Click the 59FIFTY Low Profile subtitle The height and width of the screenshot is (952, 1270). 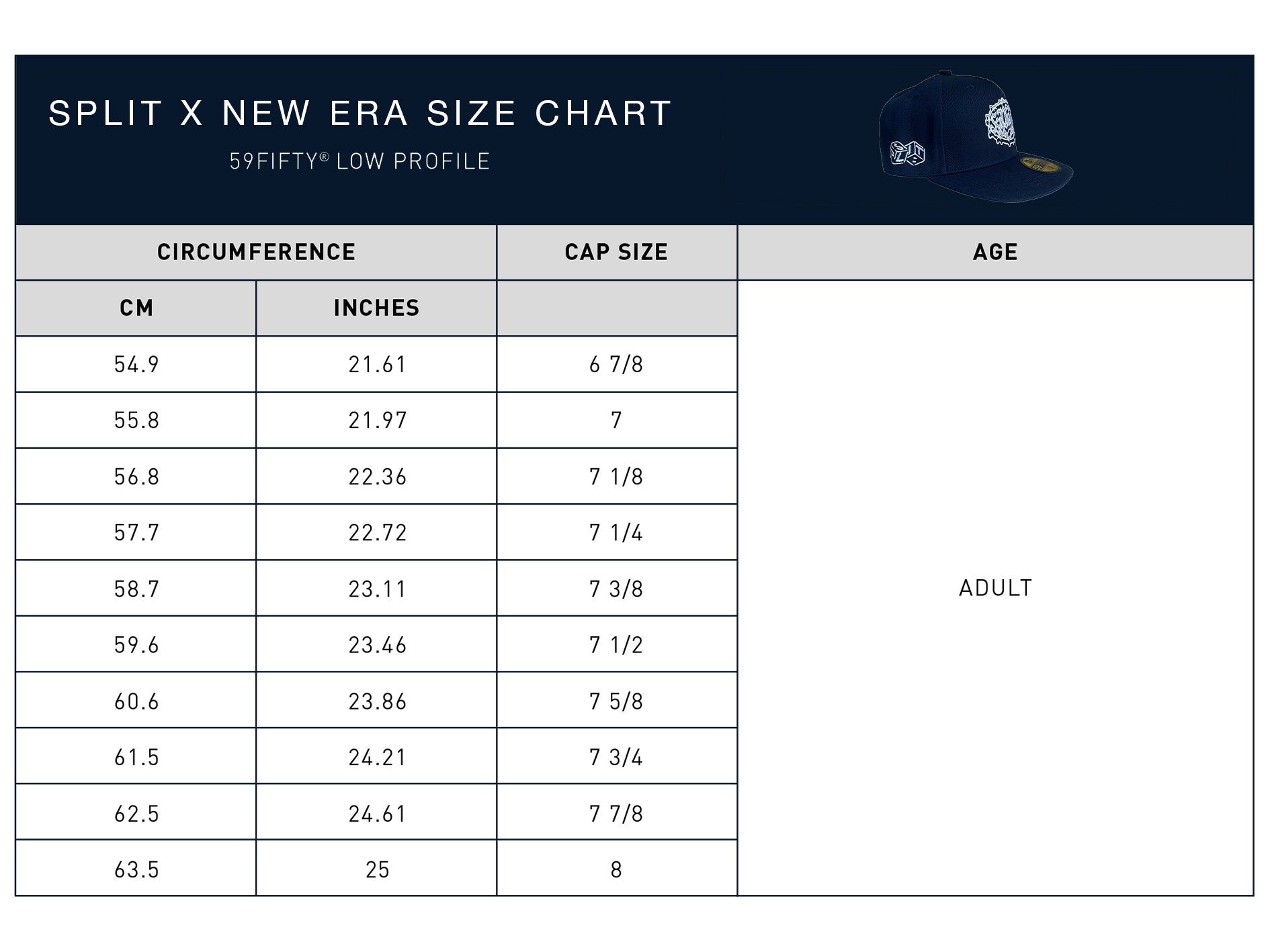[360, 161]
